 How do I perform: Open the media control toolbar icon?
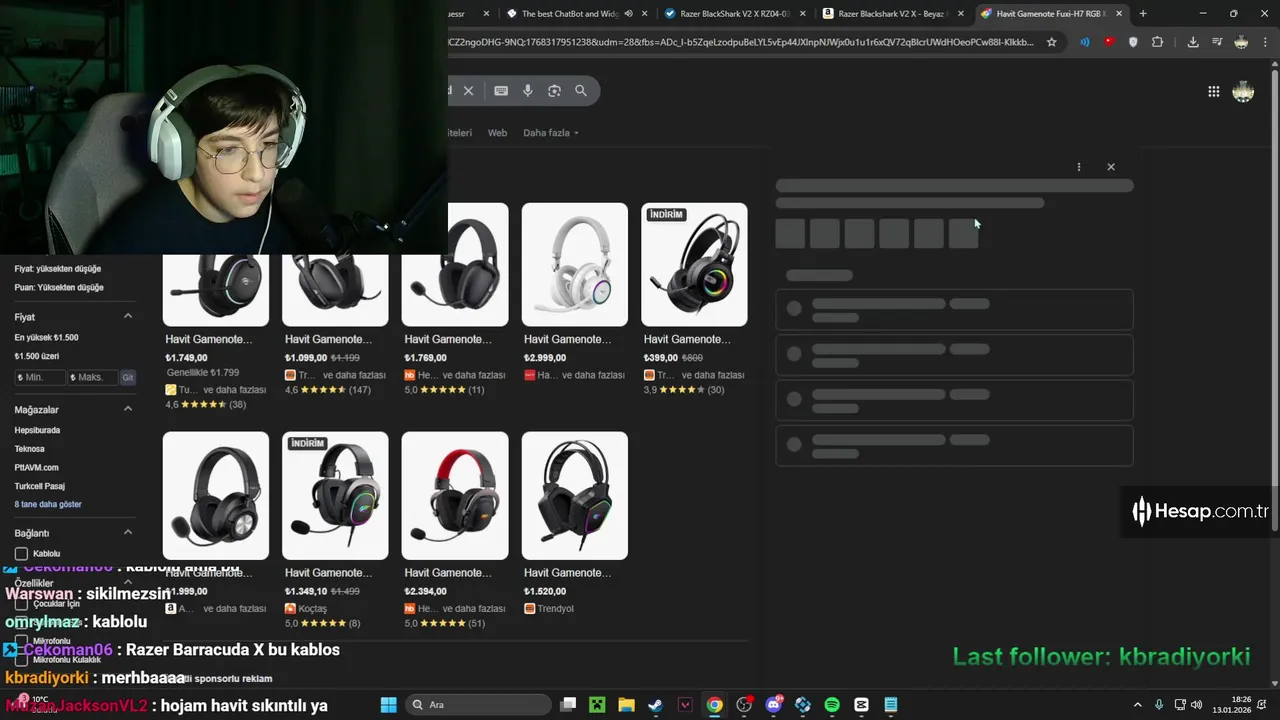pyautogui.click(x=1217, y=42)
